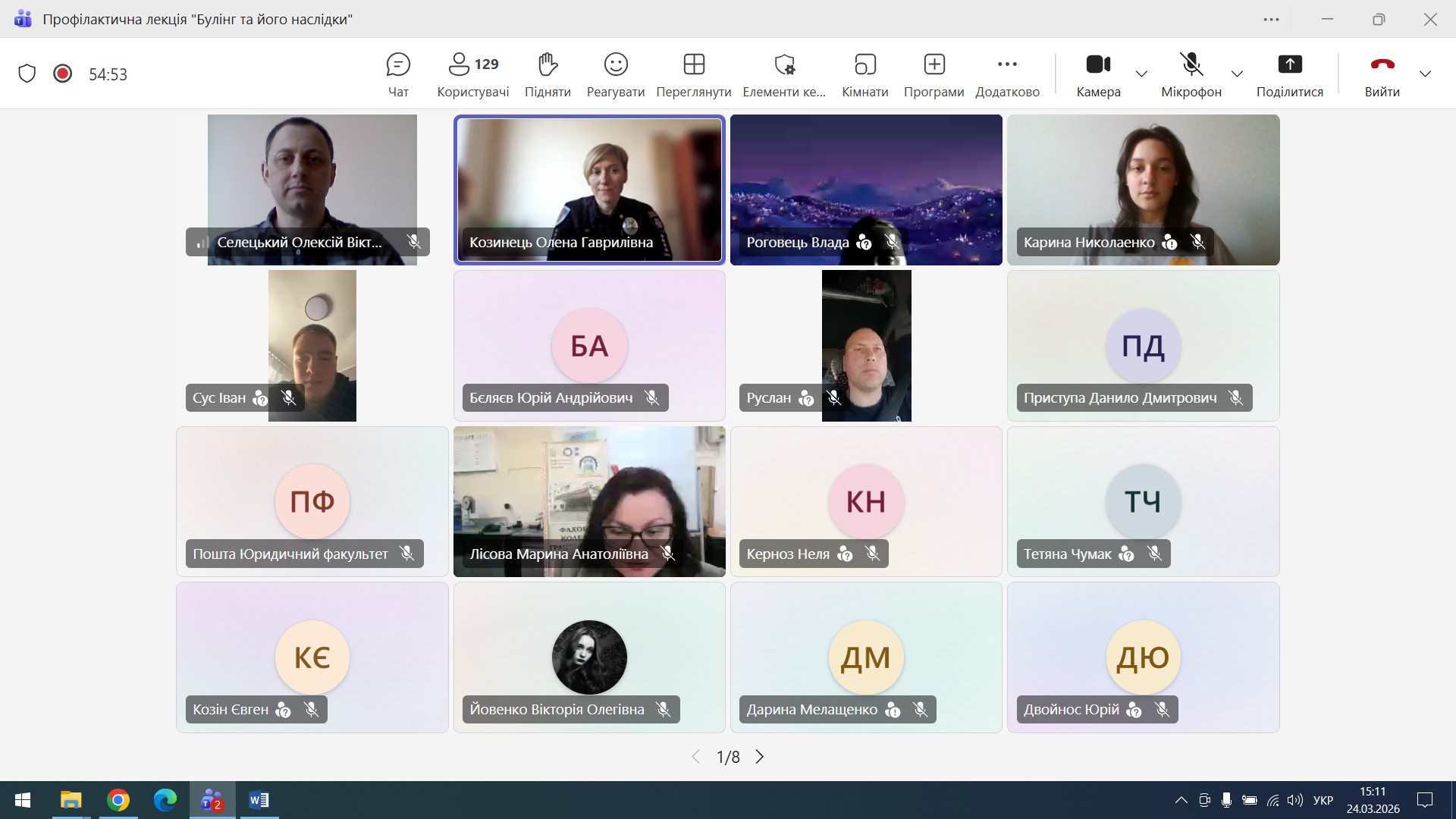Unmute the microphone
The width and height of the screenshot is (1456, 819).
click(x=1191, y=74)
